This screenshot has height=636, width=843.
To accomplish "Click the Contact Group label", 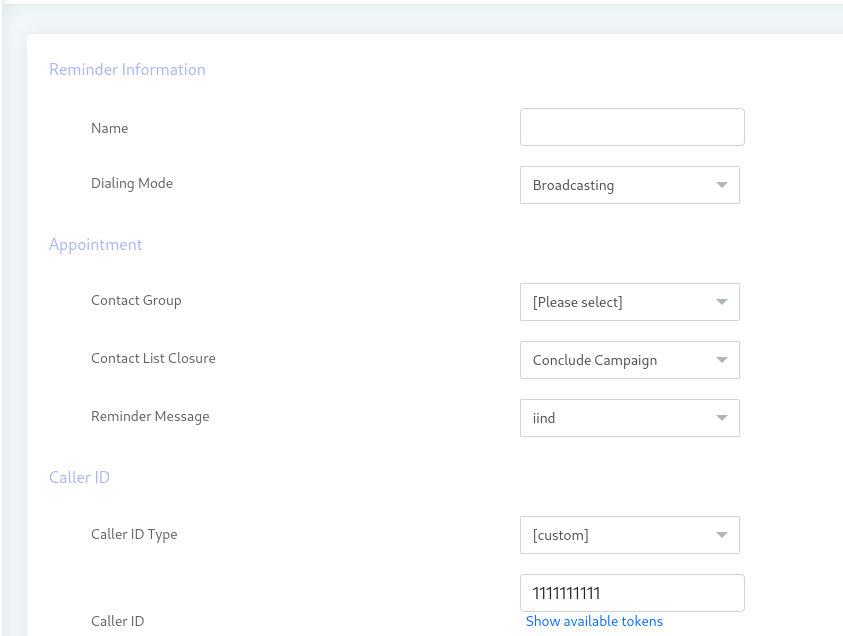I will click(x=136, y=300).
